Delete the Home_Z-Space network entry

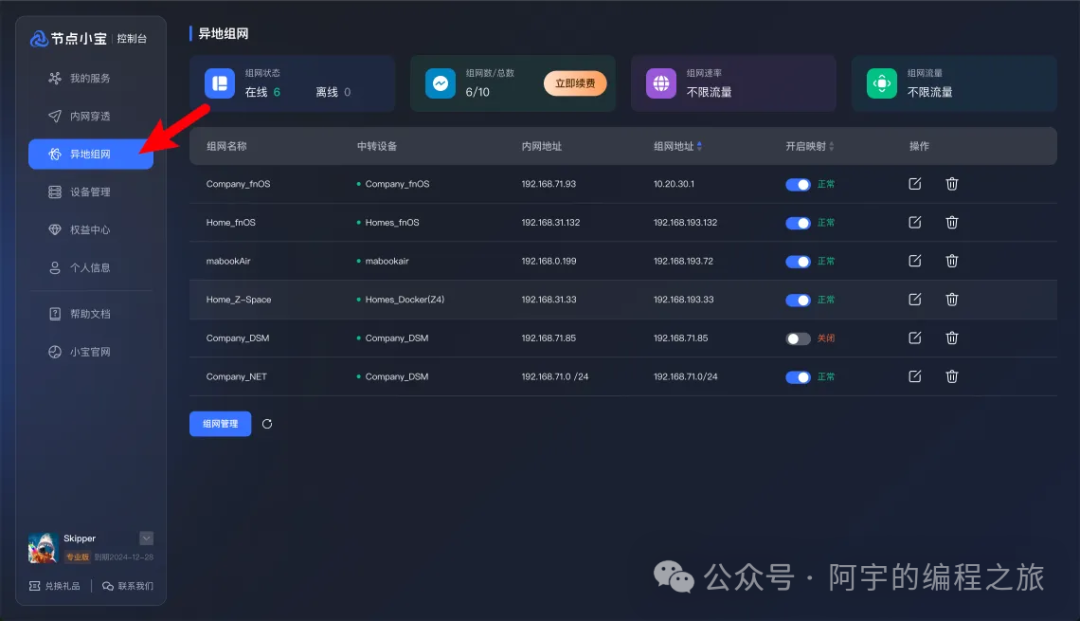click(952, 299)
